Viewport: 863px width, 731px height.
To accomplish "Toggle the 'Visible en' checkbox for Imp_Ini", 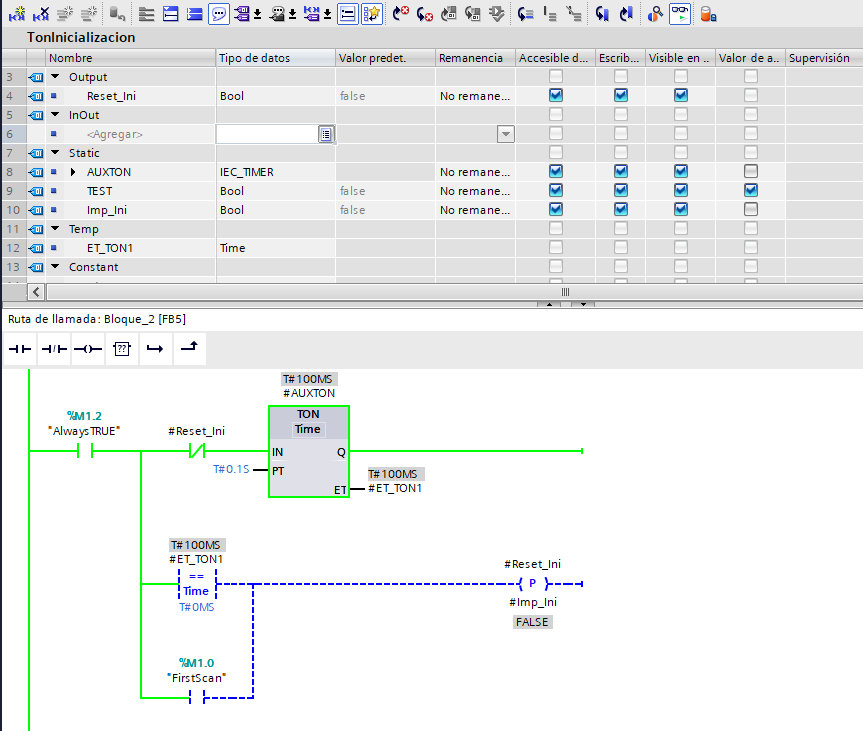I will coord(680,210).
